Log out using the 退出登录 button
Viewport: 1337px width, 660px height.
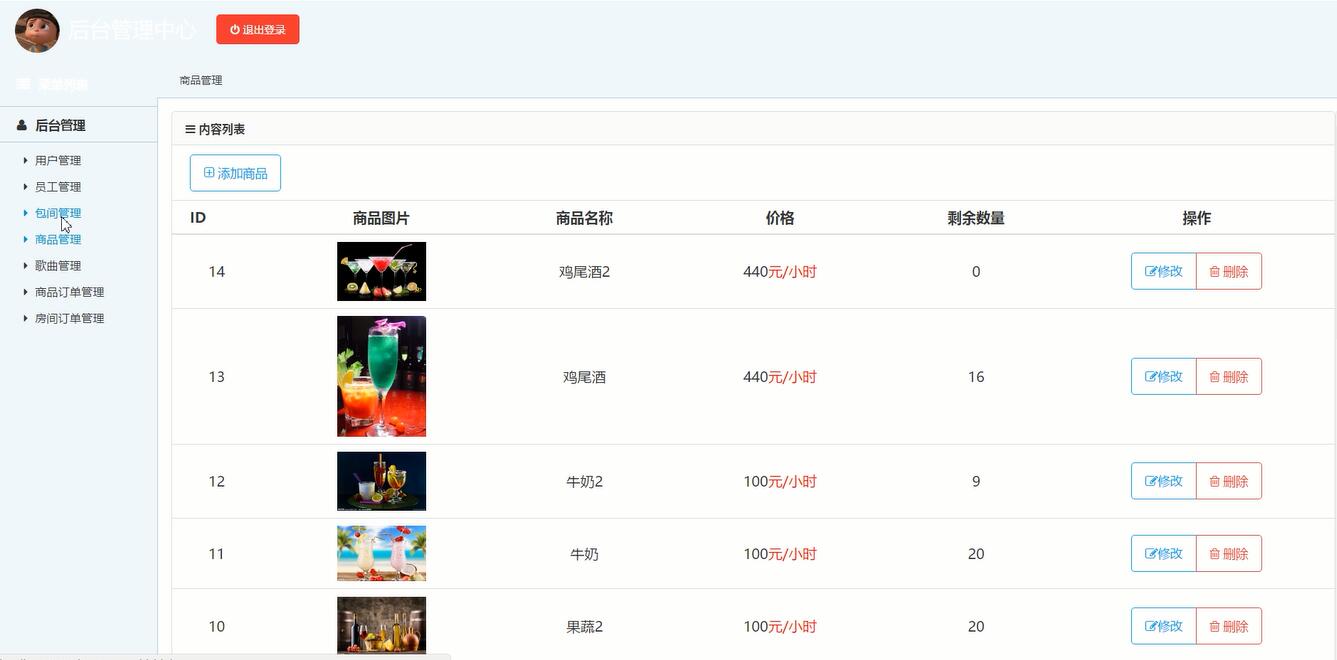(x=258, y=30)
